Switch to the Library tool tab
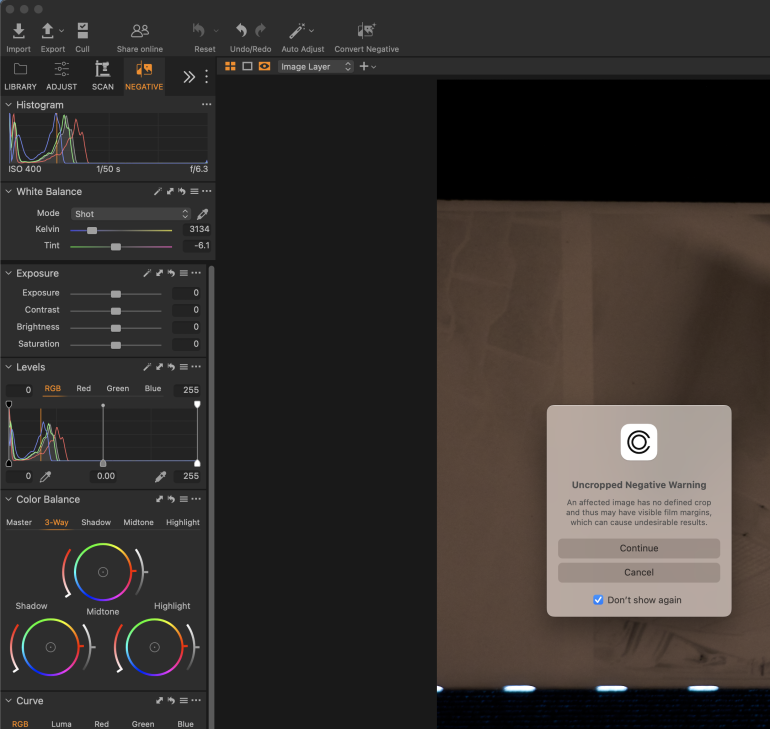 20,76
